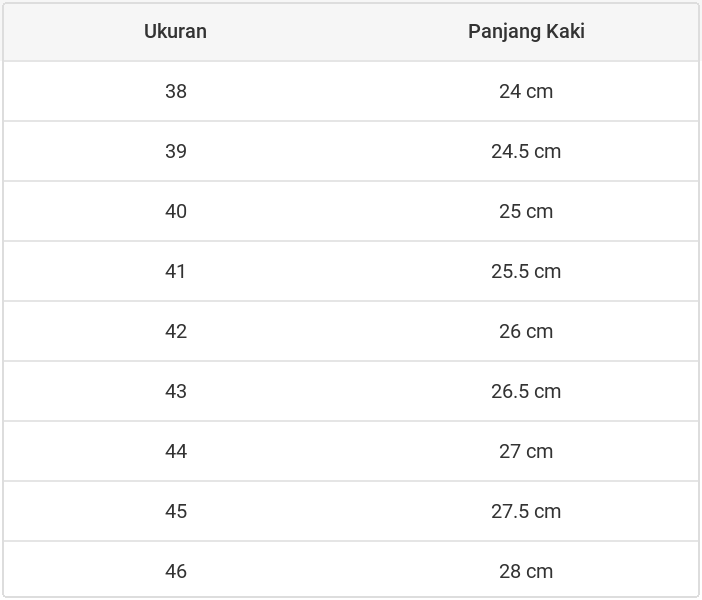Click the 28 cm foot length
The image size is (702, 600).
(x=526, y=571)
